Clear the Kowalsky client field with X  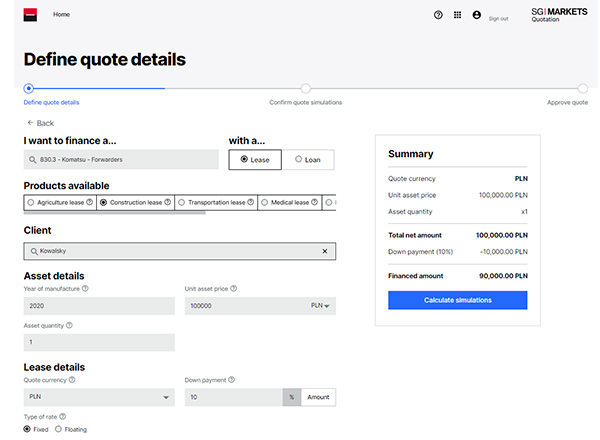(324, 251)
